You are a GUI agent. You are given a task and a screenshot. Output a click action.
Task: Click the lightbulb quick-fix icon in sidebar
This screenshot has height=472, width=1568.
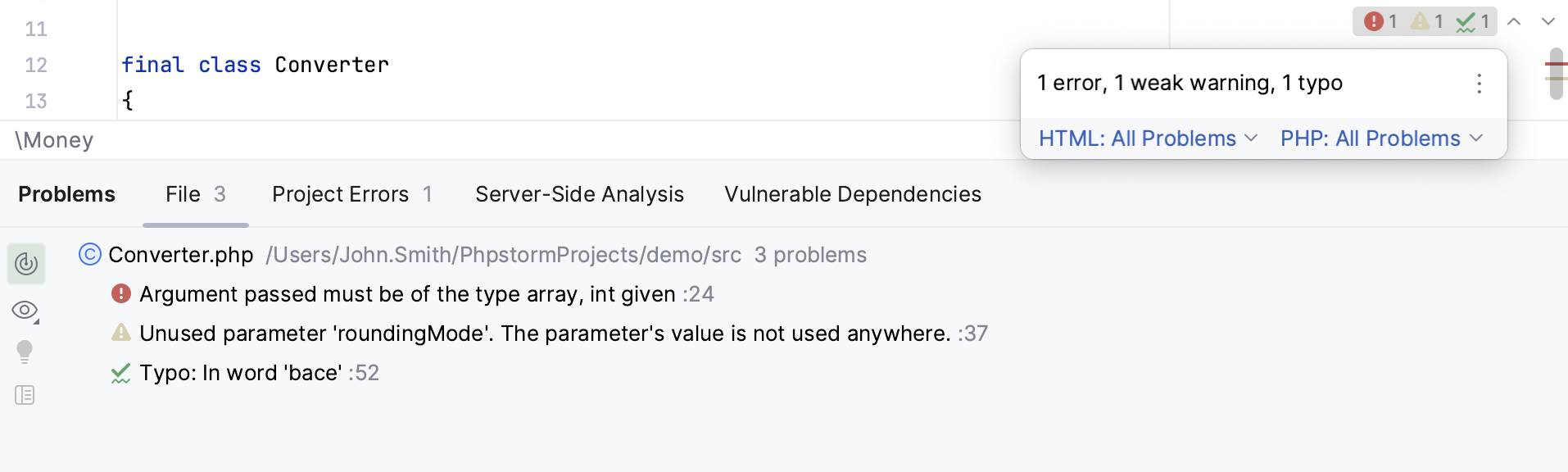point(25,352)
